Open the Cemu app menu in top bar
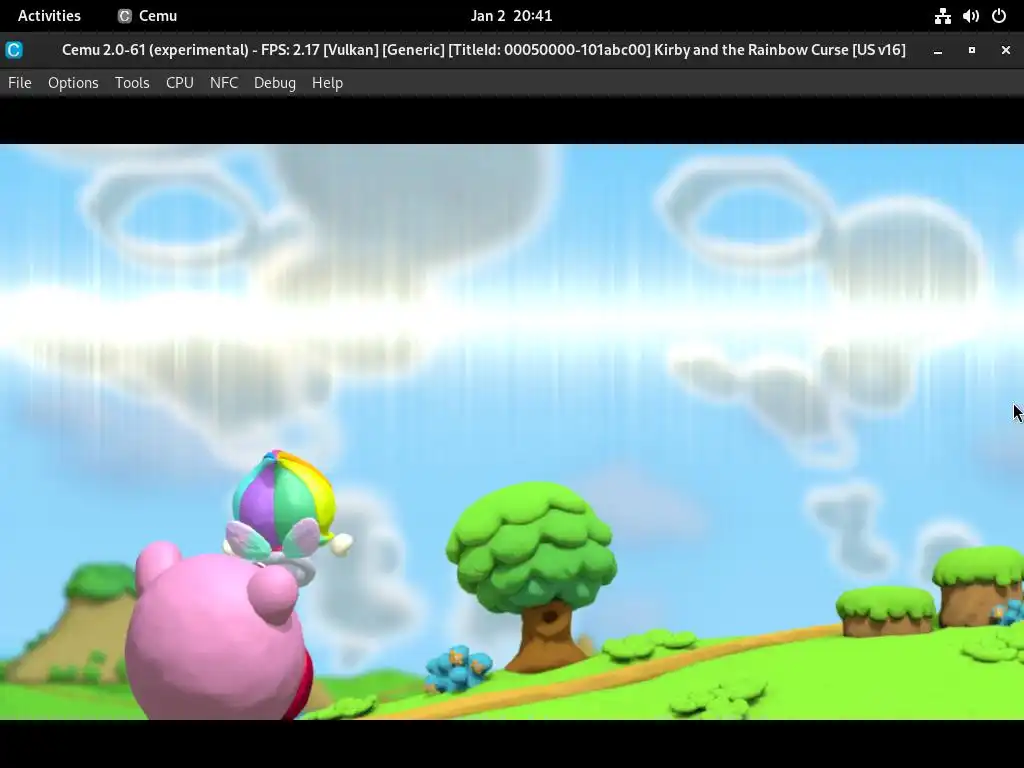Viewport: 1024px width, 768px height. [x=148, y=16]
